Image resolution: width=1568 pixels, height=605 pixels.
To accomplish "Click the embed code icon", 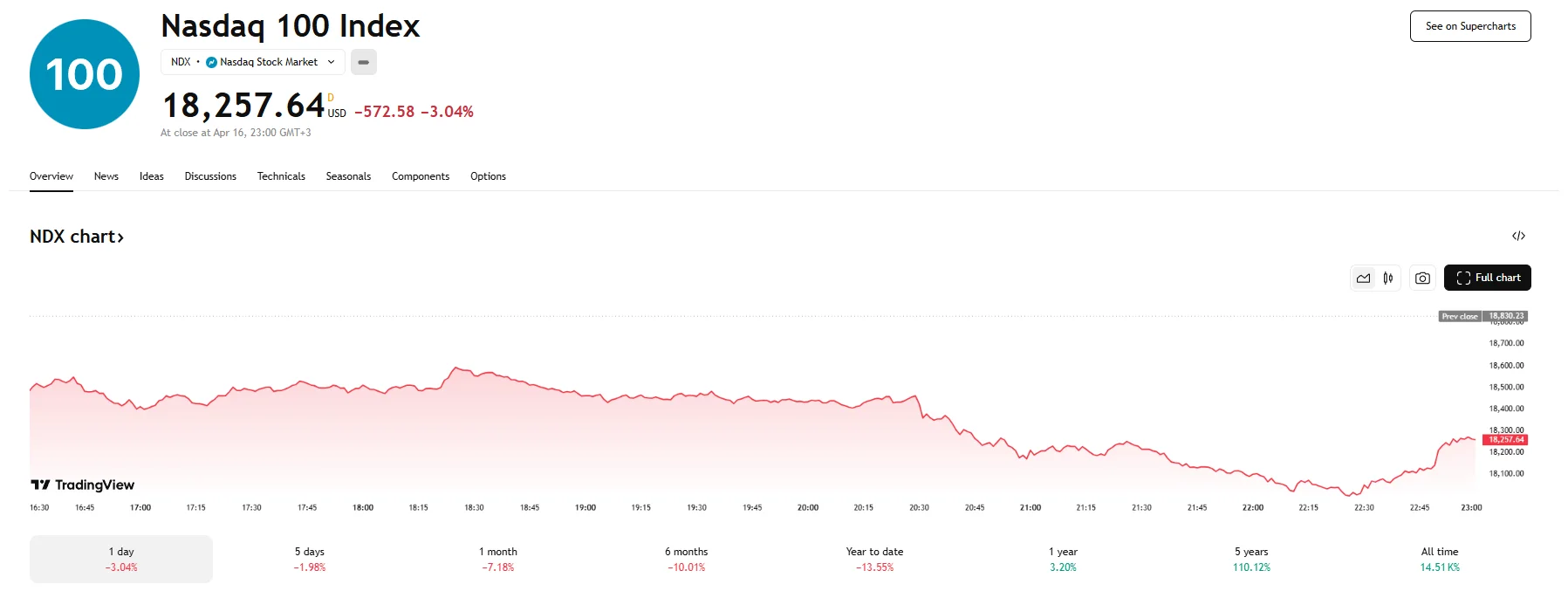I will coord(1518,236).
